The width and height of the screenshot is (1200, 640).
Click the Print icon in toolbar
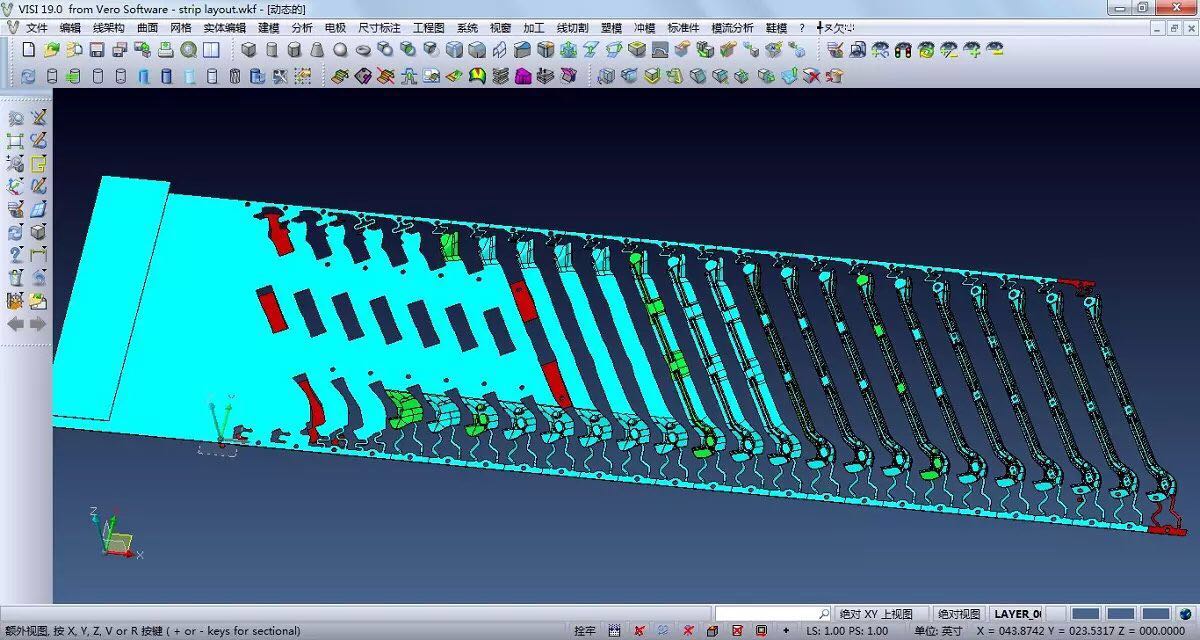(x=165, y=50)
